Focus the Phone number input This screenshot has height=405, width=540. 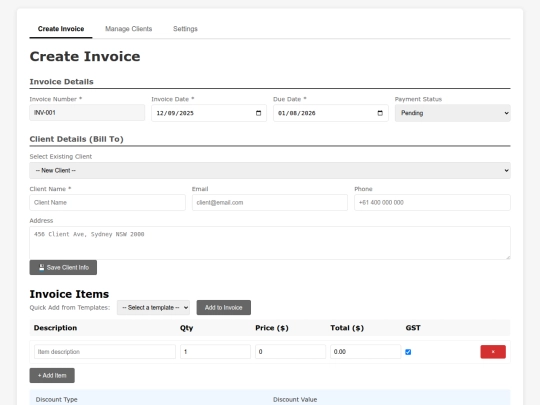pyautogui.click(x=432, y=202)
